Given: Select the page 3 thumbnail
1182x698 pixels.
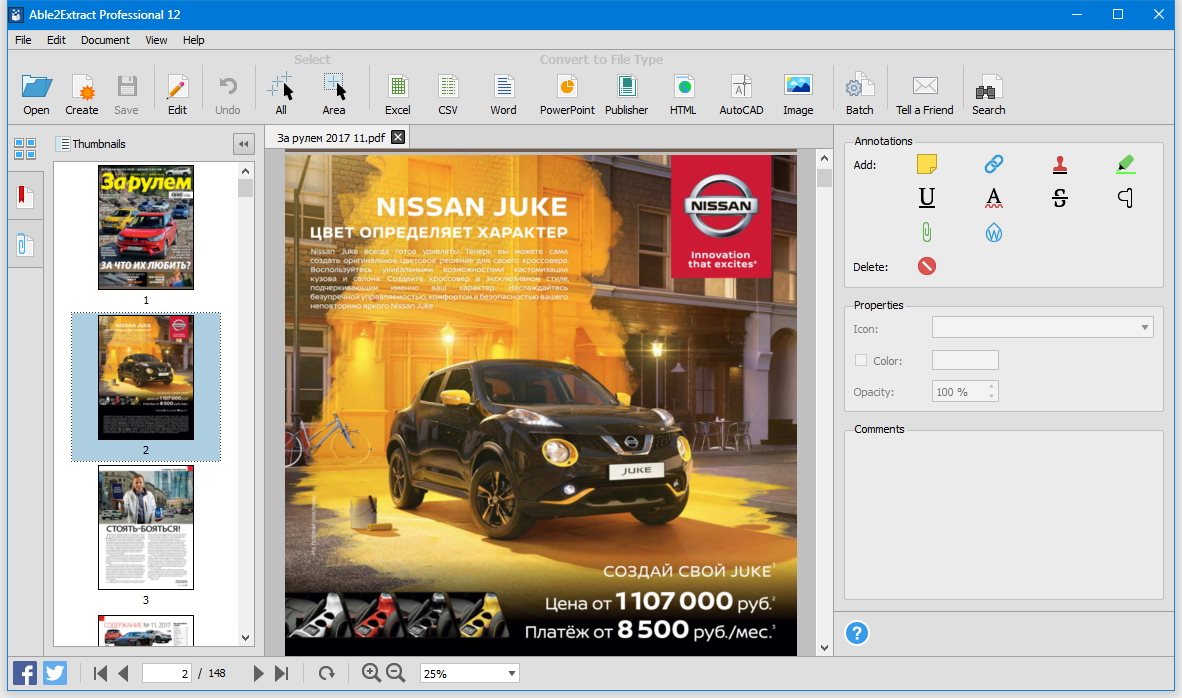Looking at the screenshot, I should (146, 527).
